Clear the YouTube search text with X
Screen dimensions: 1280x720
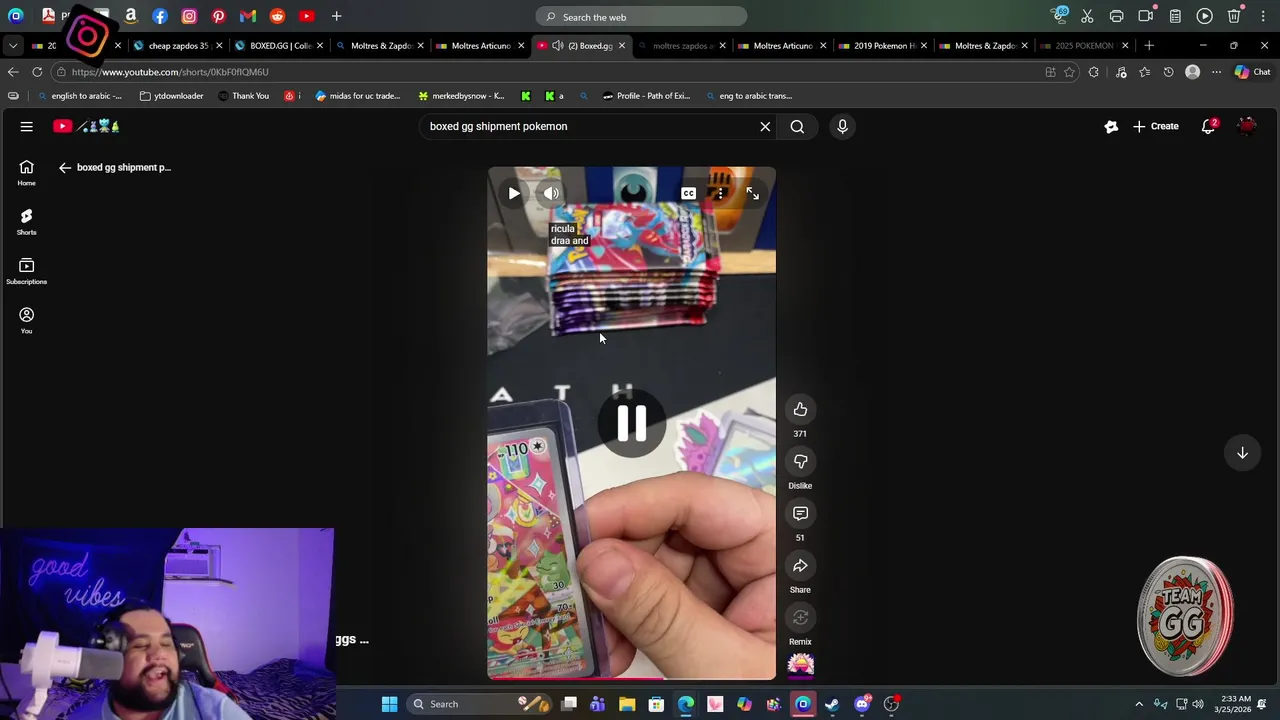tap(765, 126)
